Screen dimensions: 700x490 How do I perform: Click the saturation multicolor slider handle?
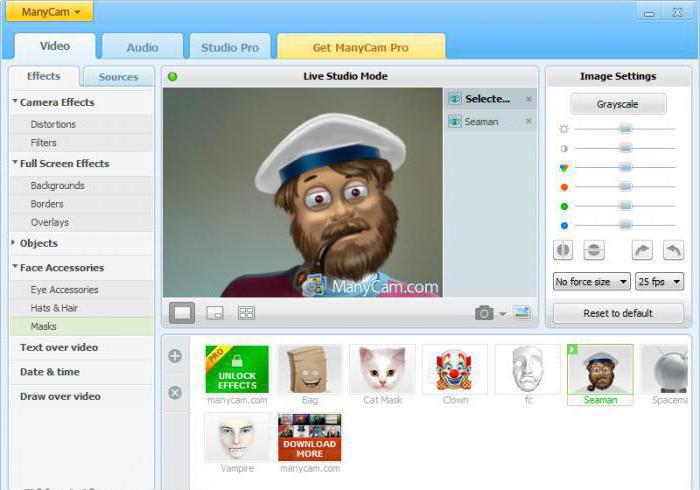[625, 167]
